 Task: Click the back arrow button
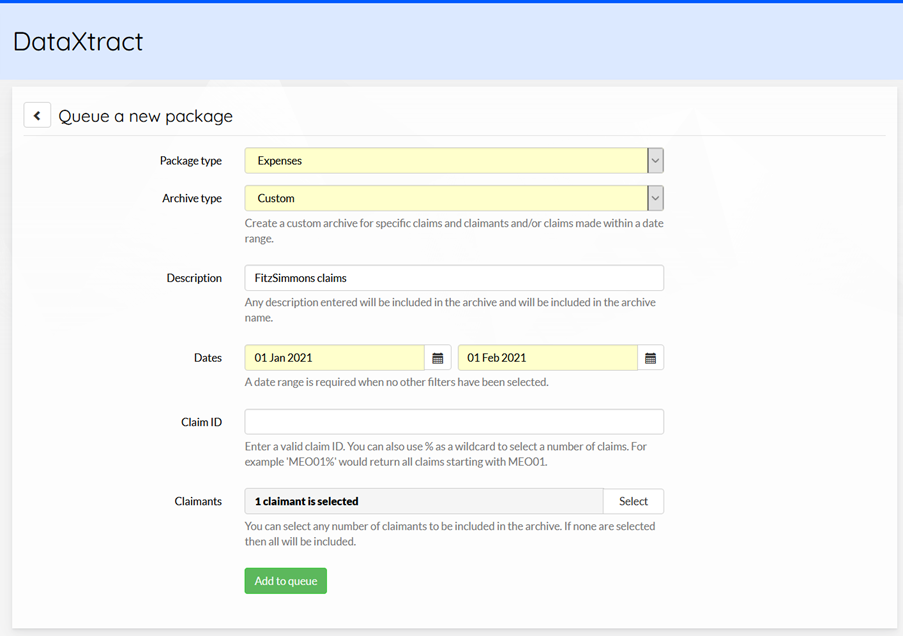pos(37,116)
